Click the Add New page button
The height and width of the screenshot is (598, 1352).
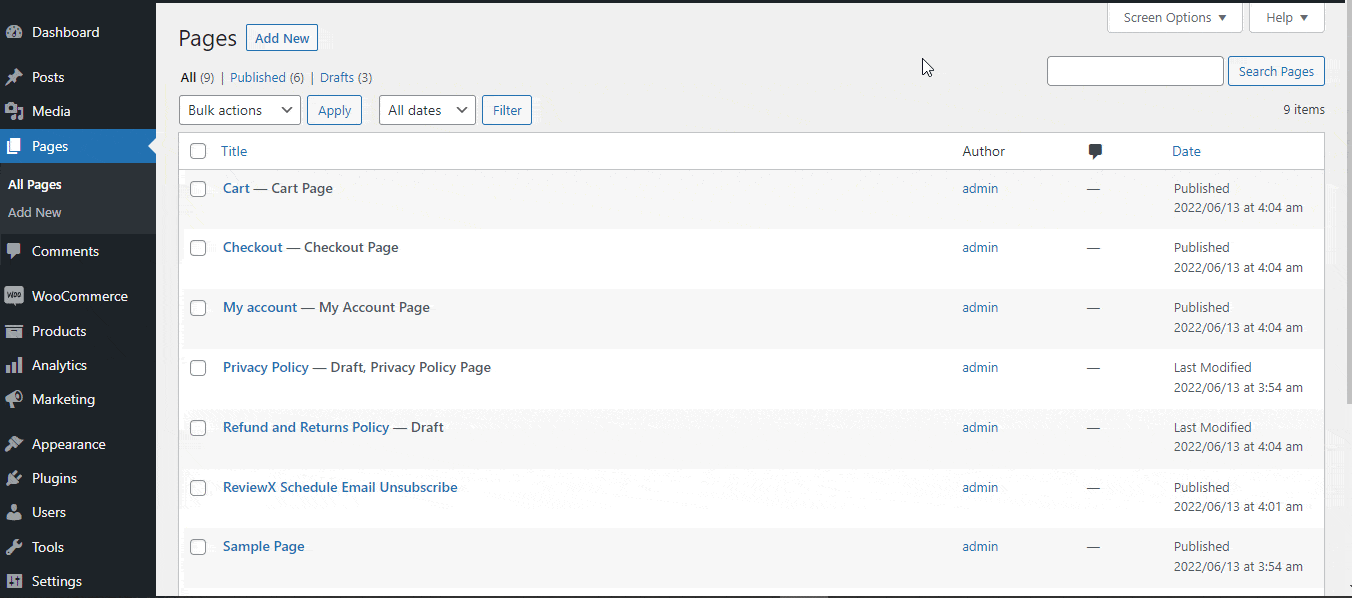click(x=282, y=38)
